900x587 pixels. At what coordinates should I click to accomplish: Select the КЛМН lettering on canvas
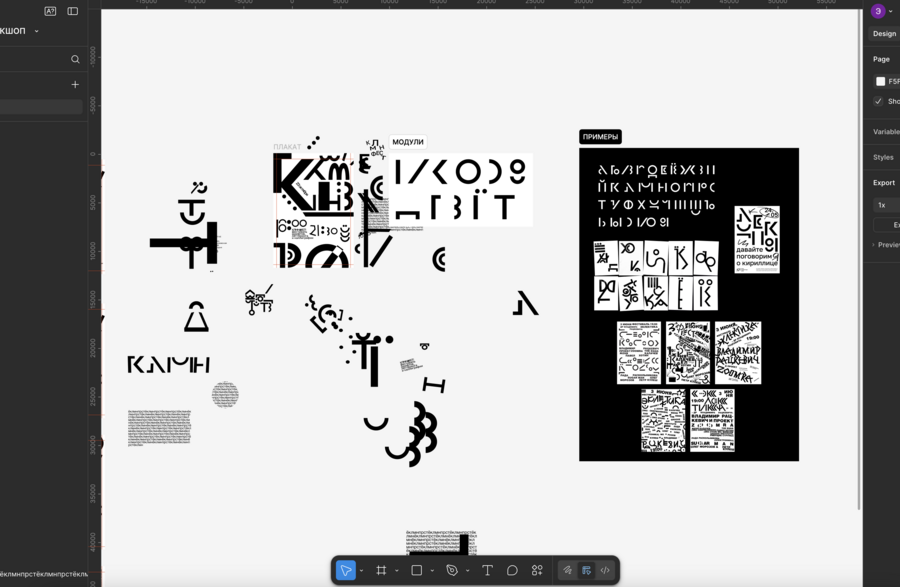[168, 364]
